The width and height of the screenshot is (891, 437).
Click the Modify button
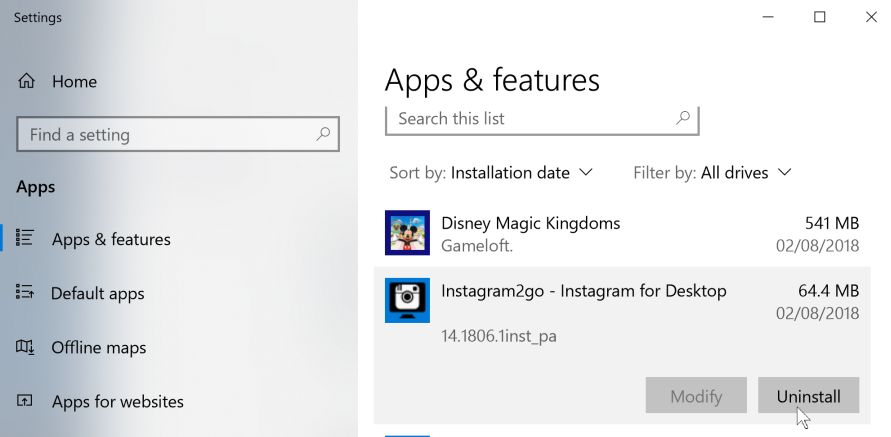[x=696, y=396]
